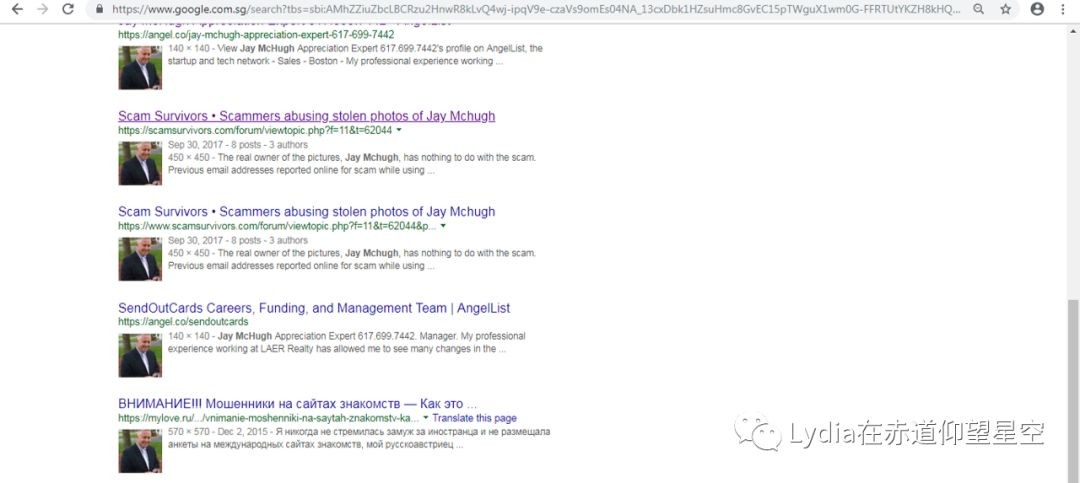The height and width of the screenshot is (483, 1080).
Task: Reload the page with refresh icon
Action: [x=68, y=9]
